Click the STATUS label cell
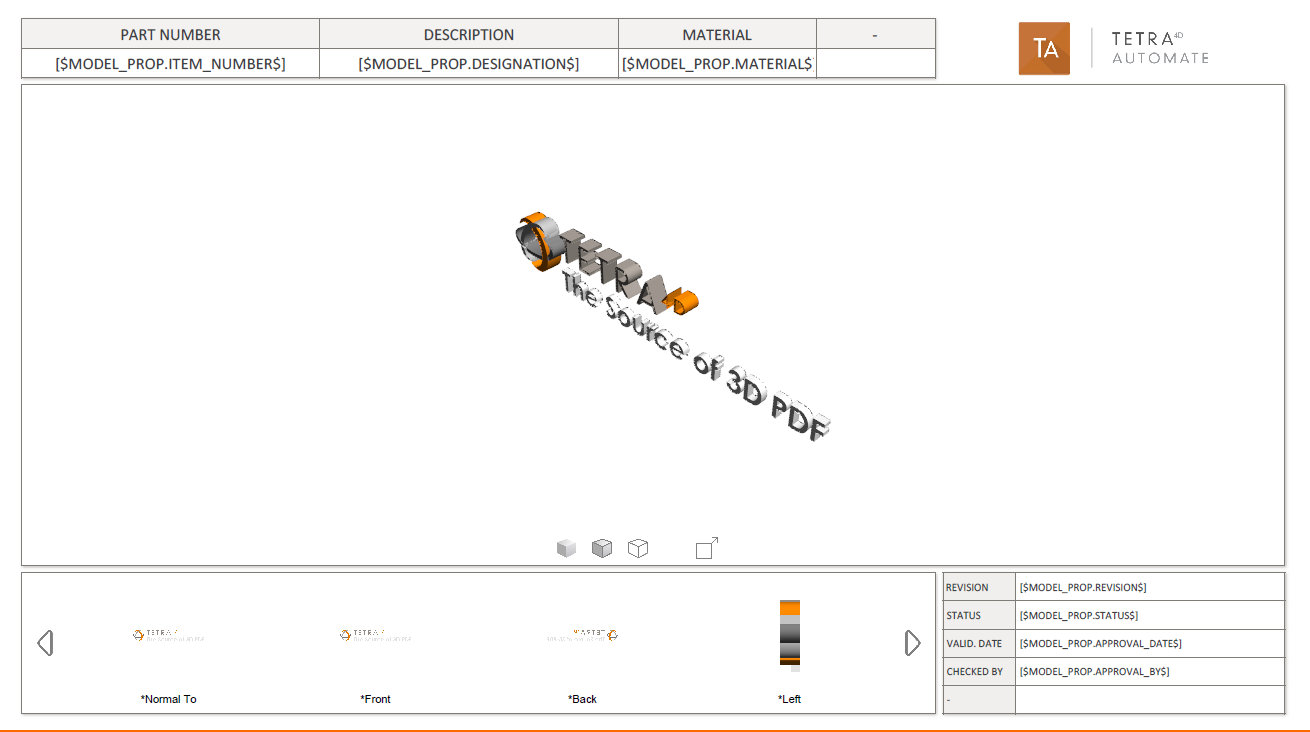 (x=979, y=615)
